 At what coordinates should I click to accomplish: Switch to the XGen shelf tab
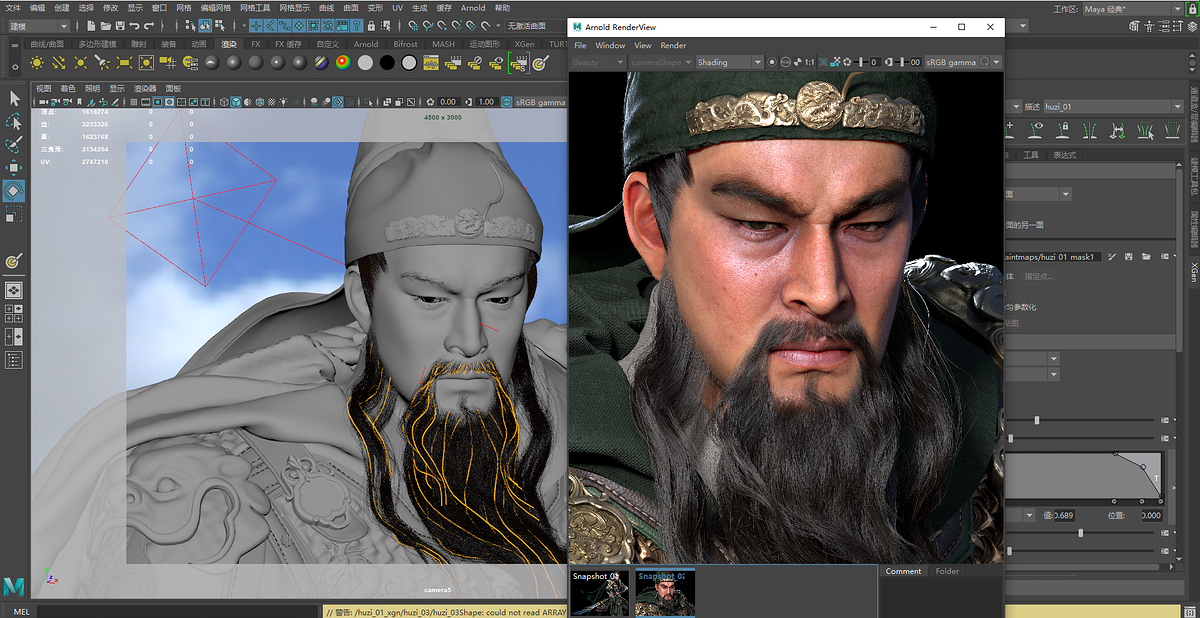coord(524,44)
